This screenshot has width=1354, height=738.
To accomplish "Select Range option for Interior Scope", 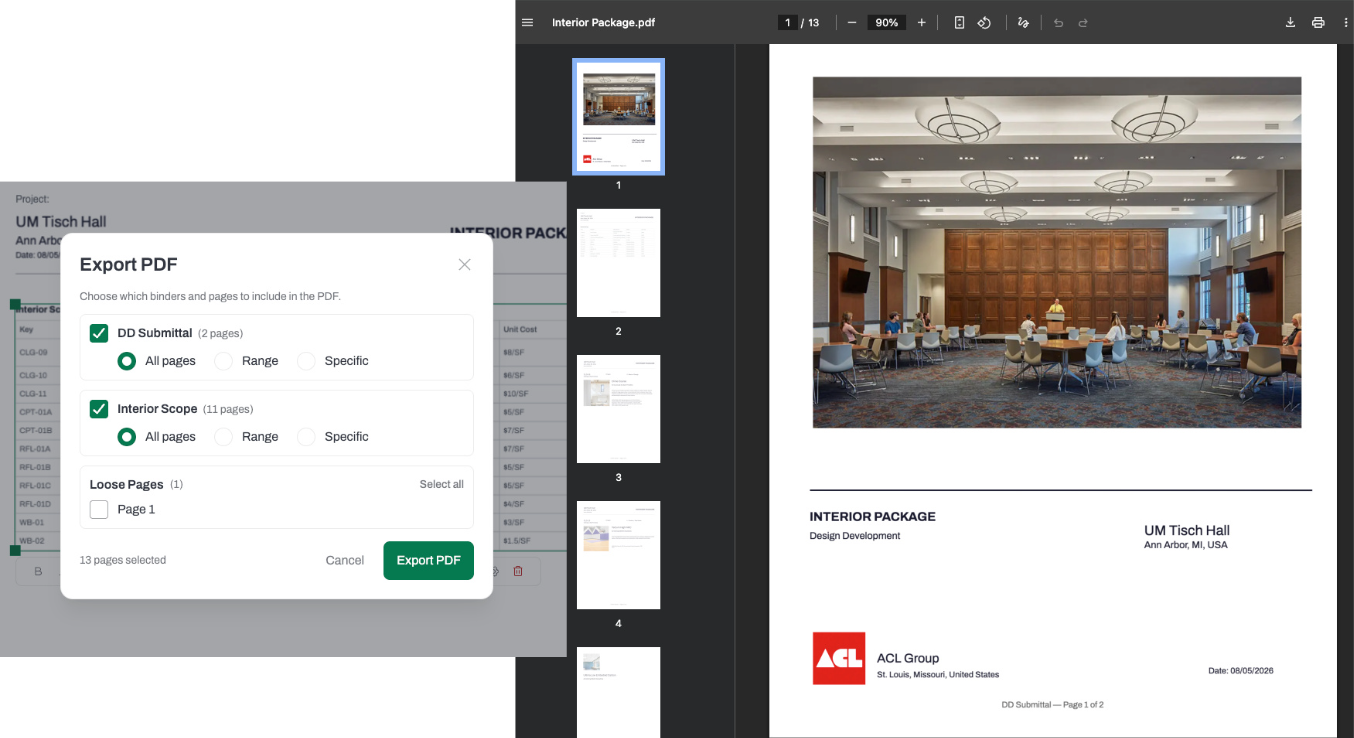I will (224, 437).
